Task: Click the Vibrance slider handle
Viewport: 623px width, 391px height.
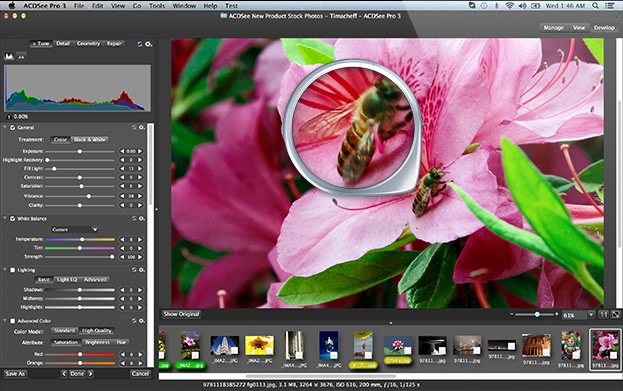Action: [89, 196]
